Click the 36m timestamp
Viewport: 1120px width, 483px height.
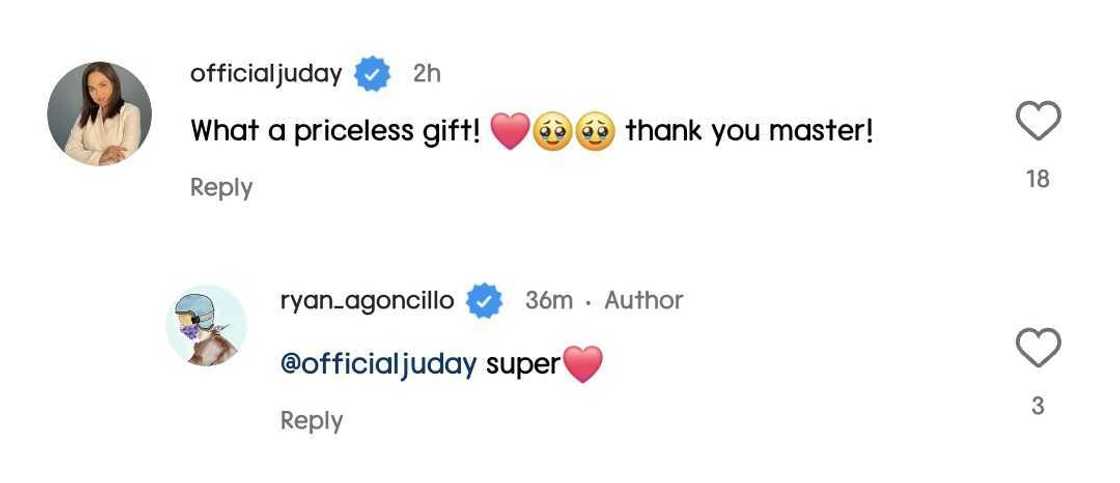click(x=548, y=300)
